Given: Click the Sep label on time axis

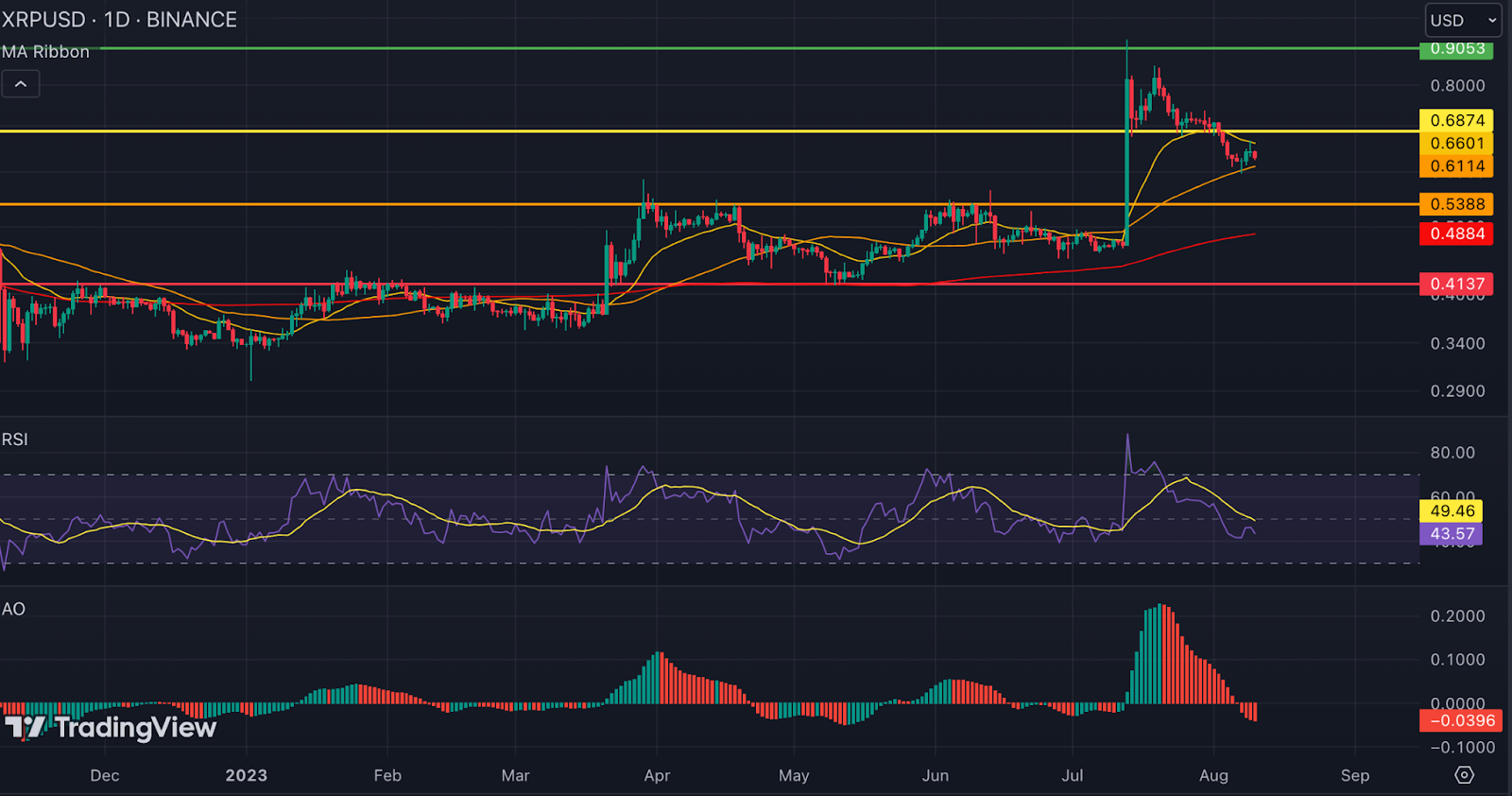Looking at the screenshot, I should pyautogui.click(x=1354, y=775).
